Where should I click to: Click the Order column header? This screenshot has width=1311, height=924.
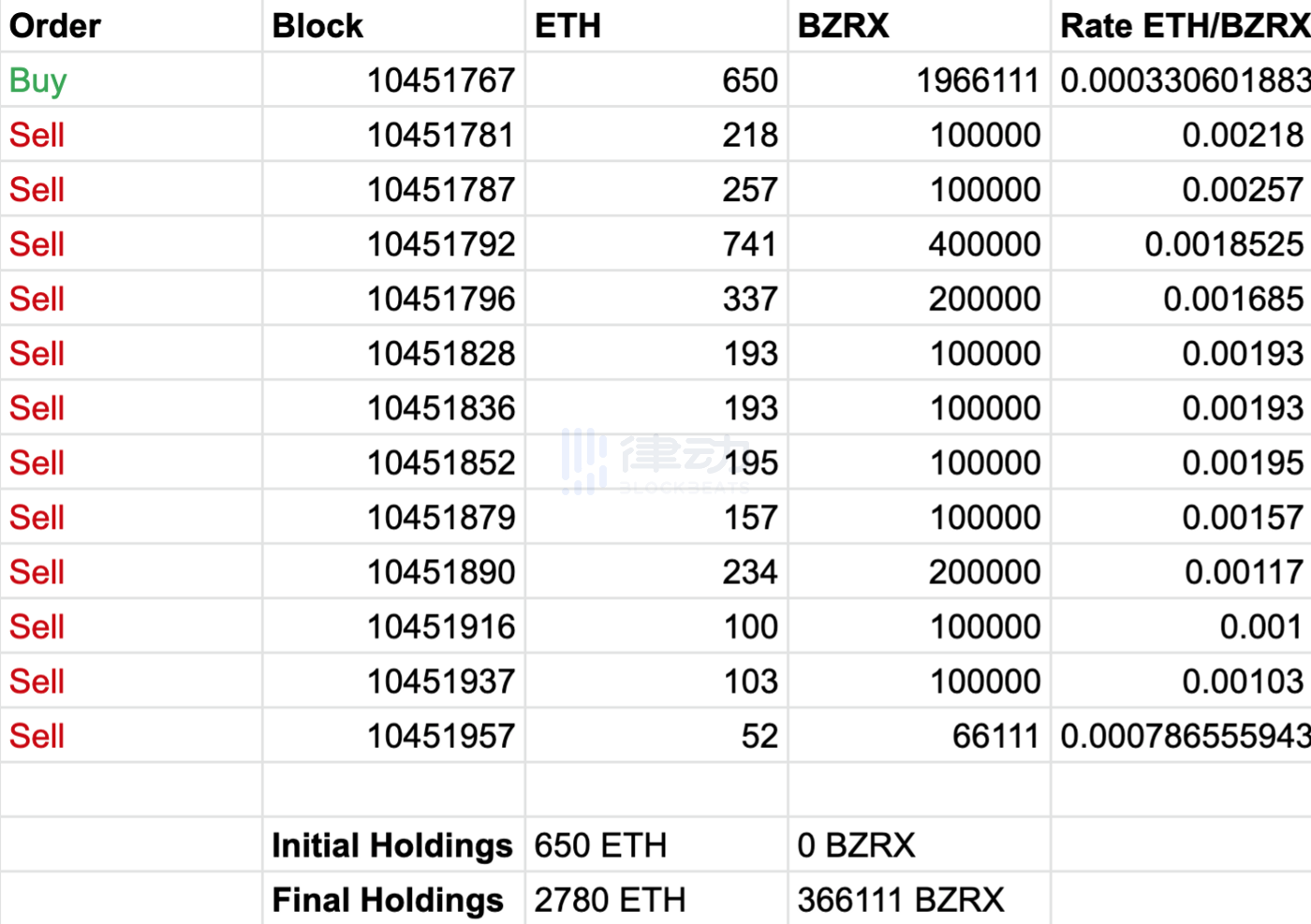point(55,25)
